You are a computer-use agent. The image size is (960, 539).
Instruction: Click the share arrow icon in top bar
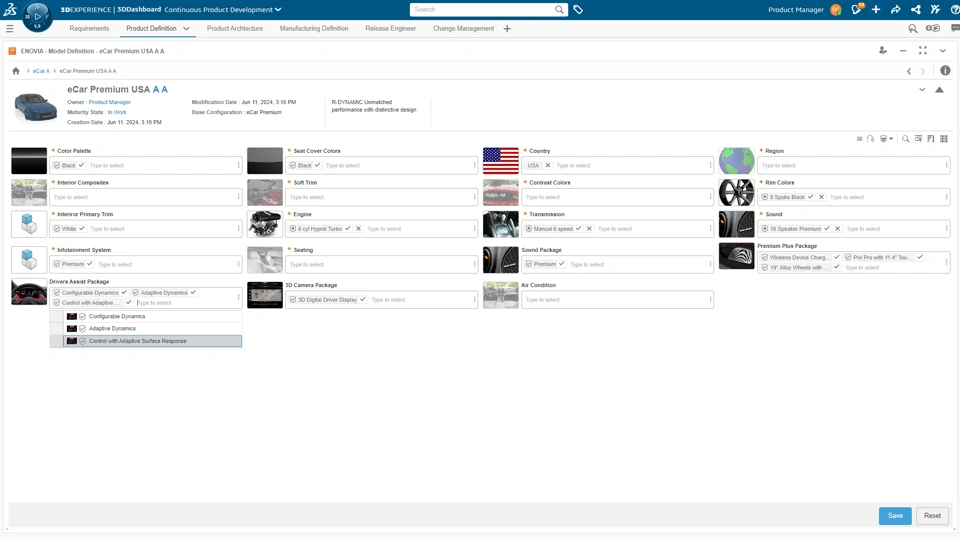click(x=896, y=9)
